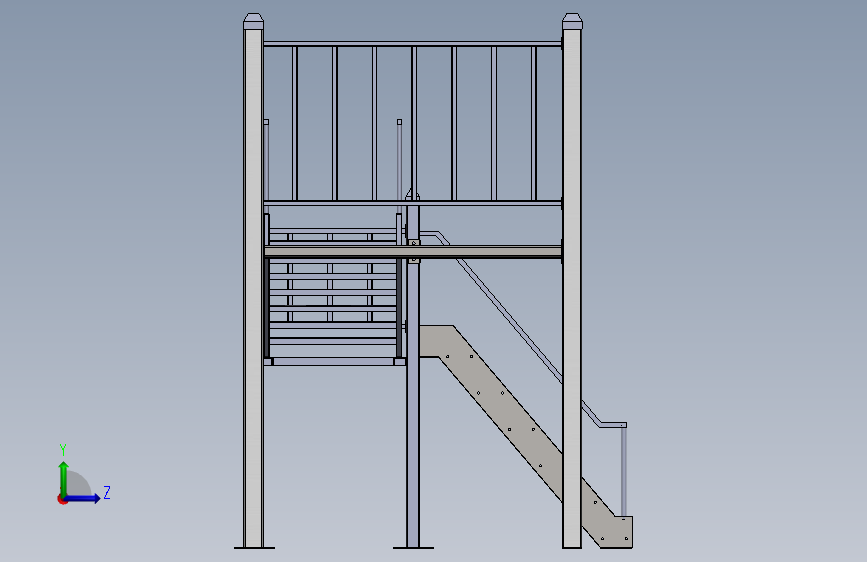The height and width of the screenshot is (562, 867).
Task: Select the tall right corner post of the model
Action: click(x=572, y=288)
